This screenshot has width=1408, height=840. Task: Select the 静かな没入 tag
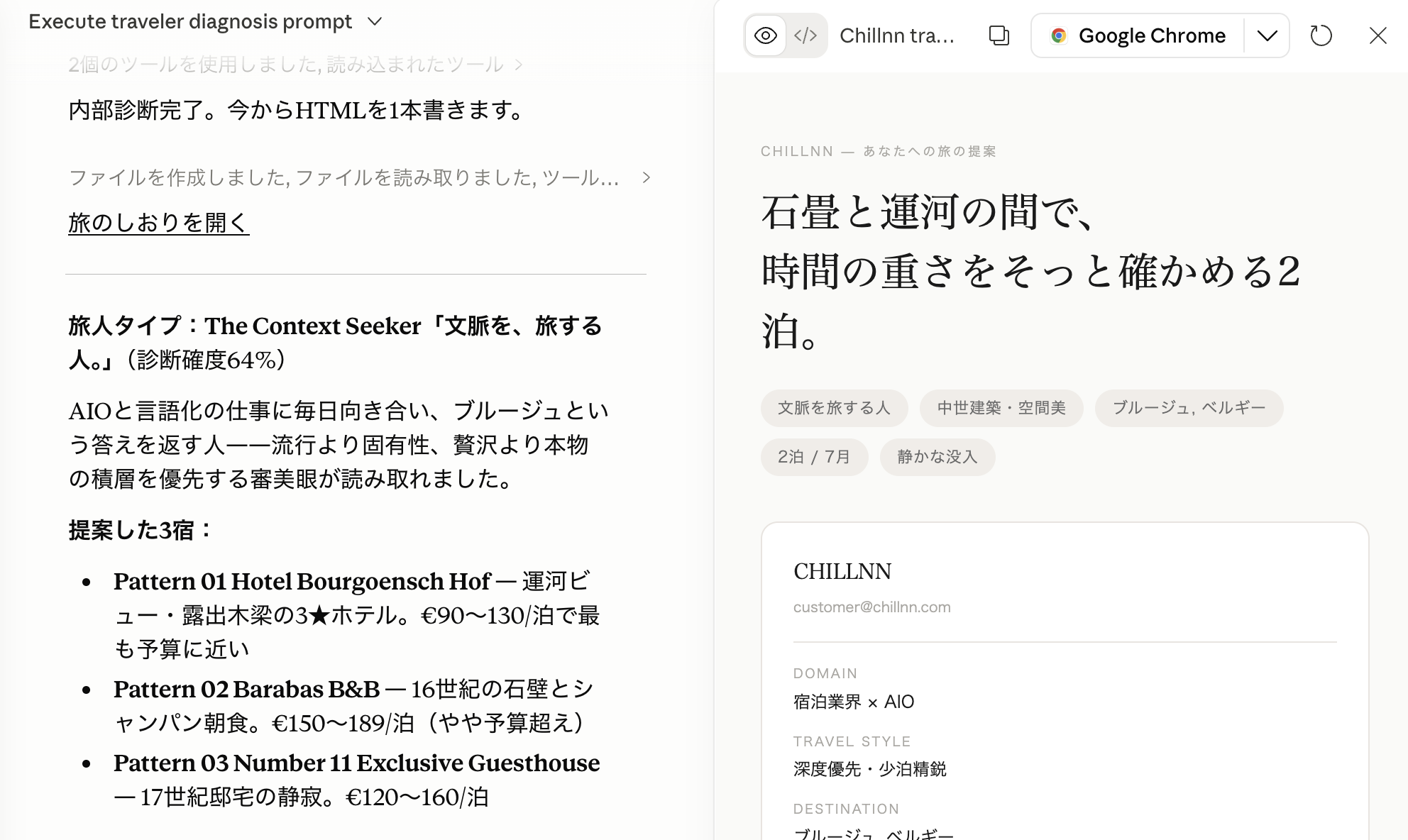click(937, 457)
